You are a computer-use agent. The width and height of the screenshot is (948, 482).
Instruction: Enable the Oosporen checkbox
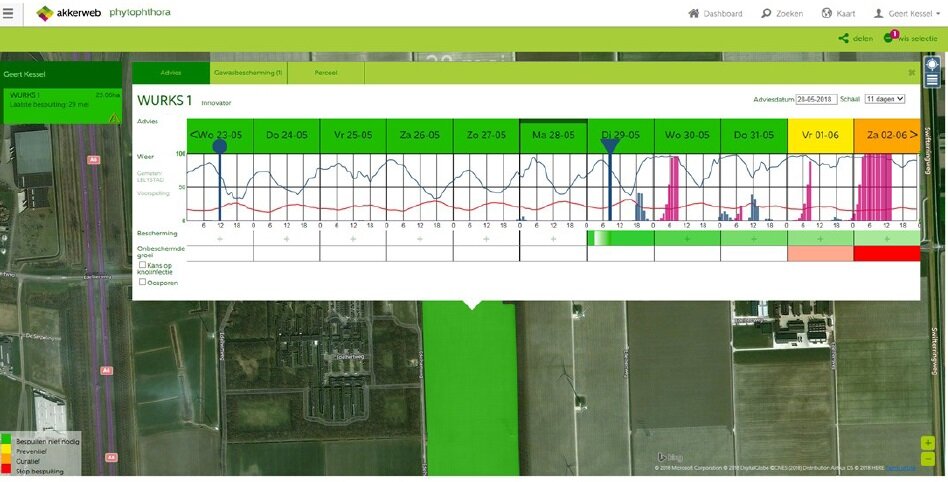tap(143, 282)
